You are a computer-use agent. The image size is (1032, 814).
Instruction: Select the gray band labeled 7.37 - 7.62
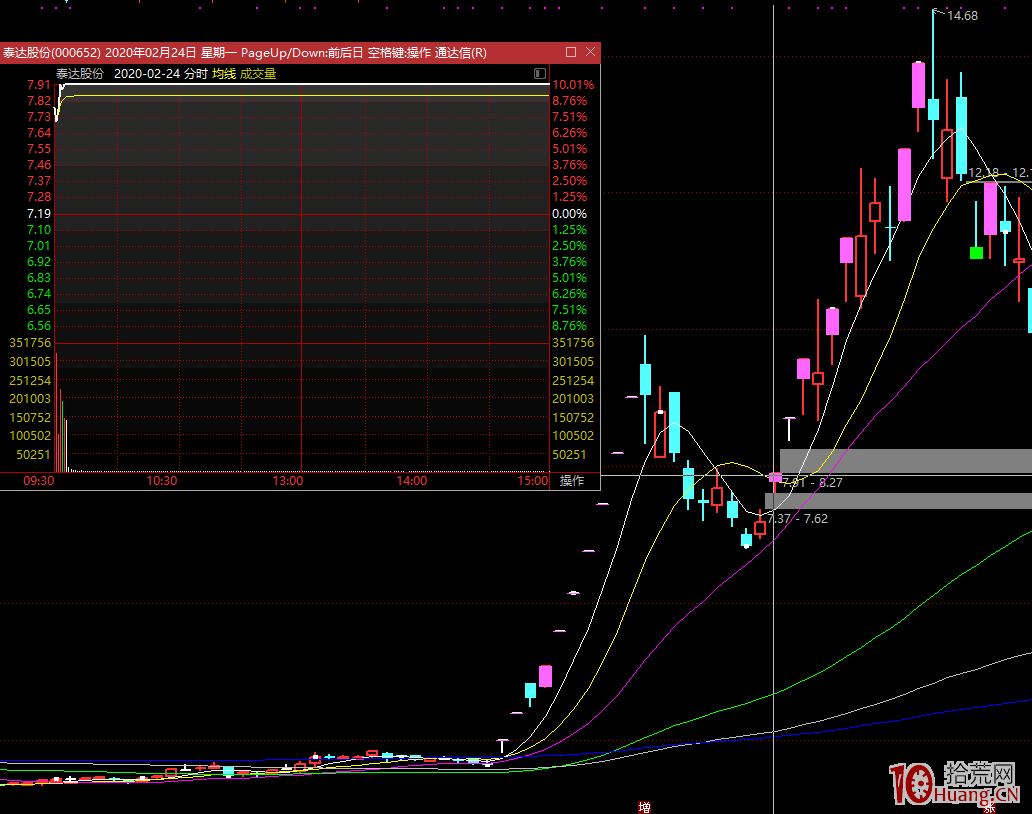[x=898, y=500]
